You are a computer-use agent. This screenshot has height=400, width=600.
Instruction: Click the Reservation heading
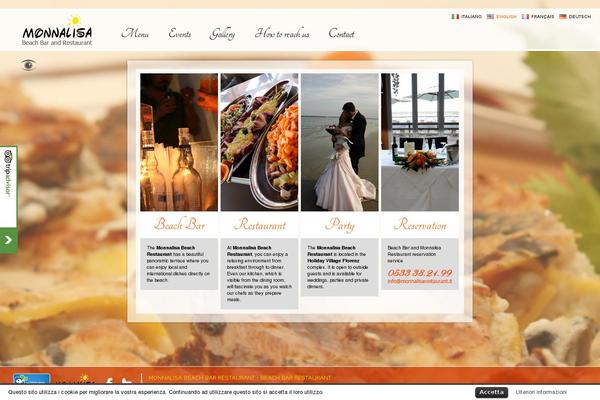(x=420, y=224)
